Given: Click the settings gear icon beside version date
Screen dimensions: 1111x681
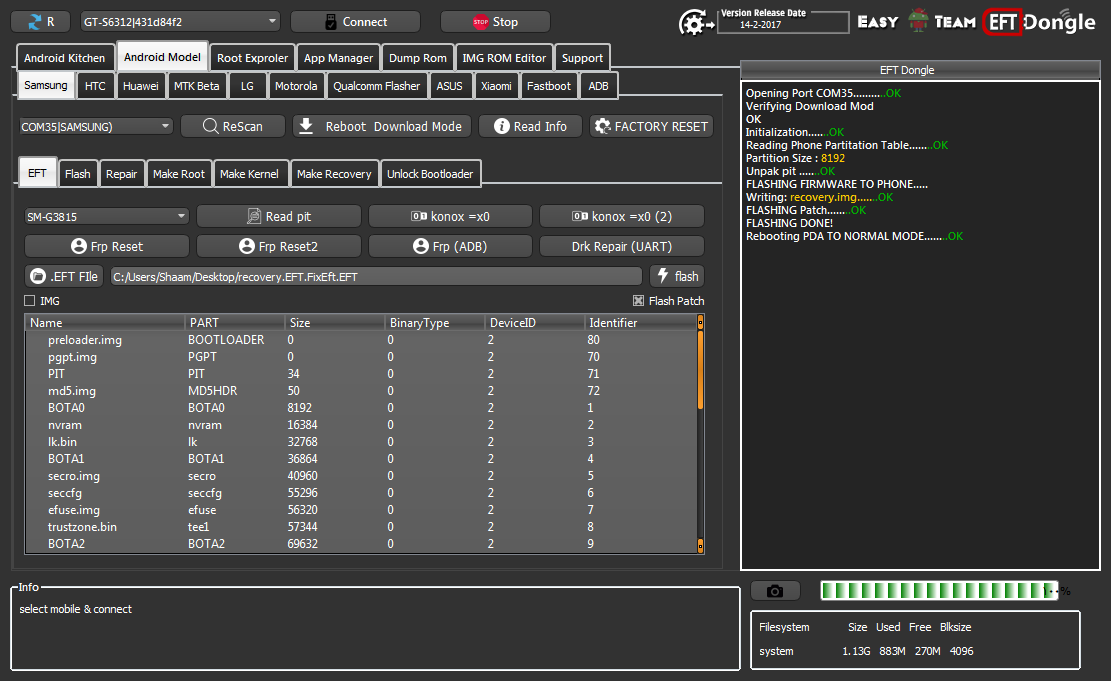Looking at the screenshot, I should click(x=695, y=23).
